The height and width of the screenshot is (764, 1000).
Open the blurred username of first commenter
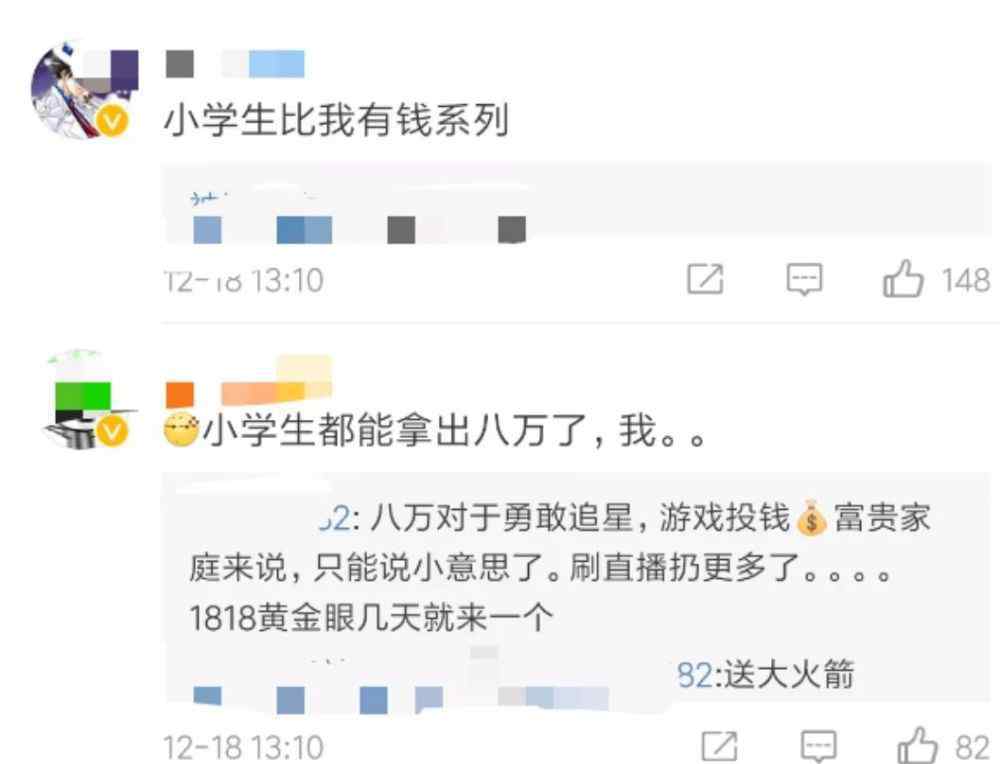235,64
